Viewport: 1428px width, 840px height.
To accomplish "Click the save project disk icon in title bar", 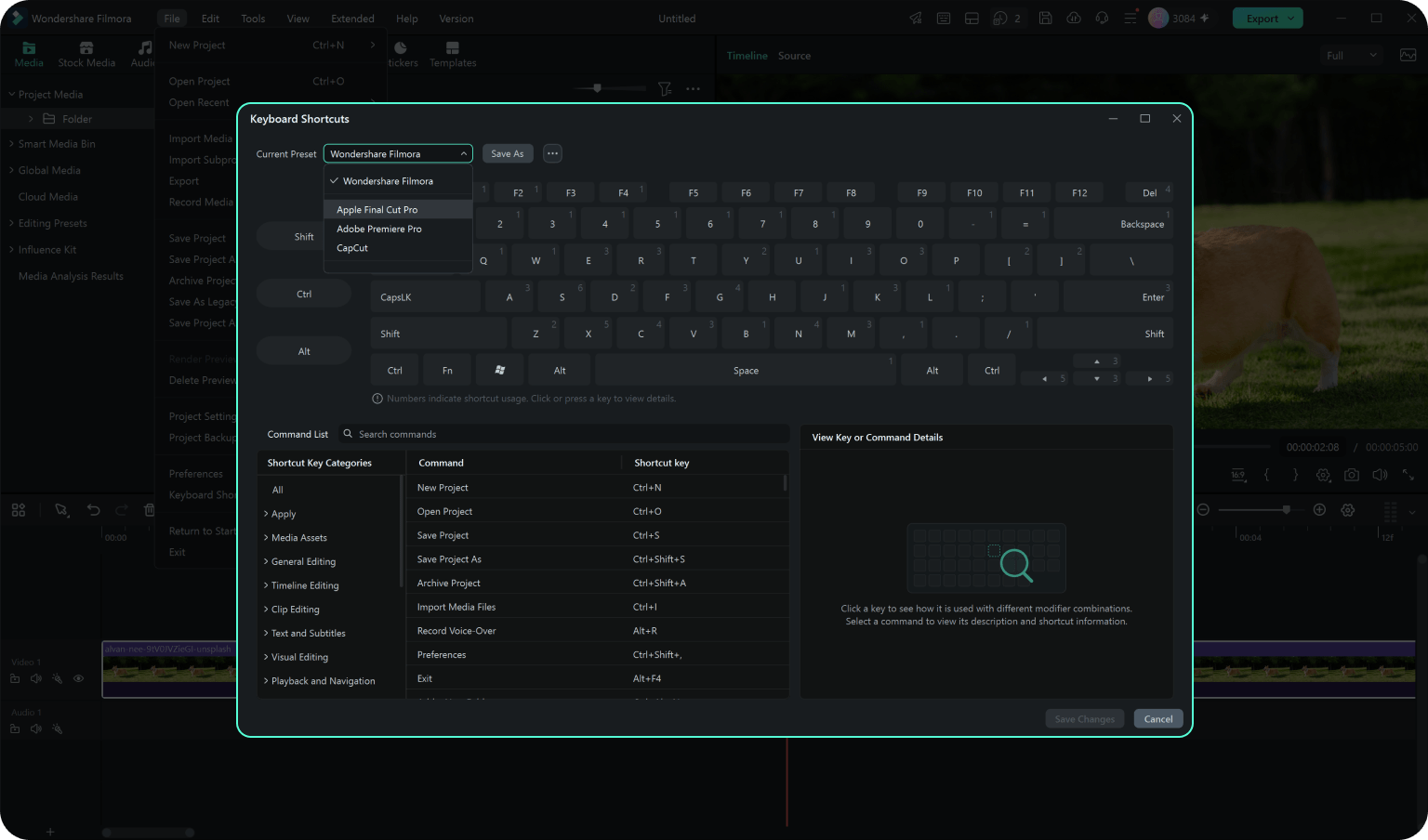I will pos(1046,19).
